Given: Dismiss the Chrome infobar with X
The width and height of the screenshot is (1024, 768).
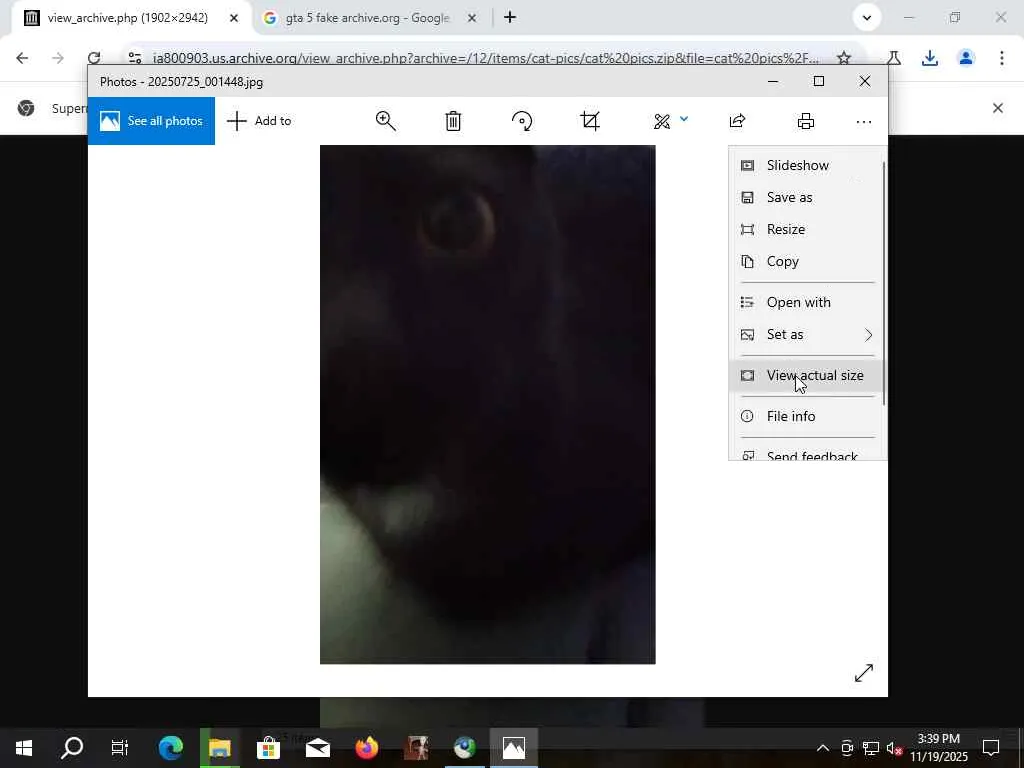Looking at the screenshot, I should click(x=997, y=108).
